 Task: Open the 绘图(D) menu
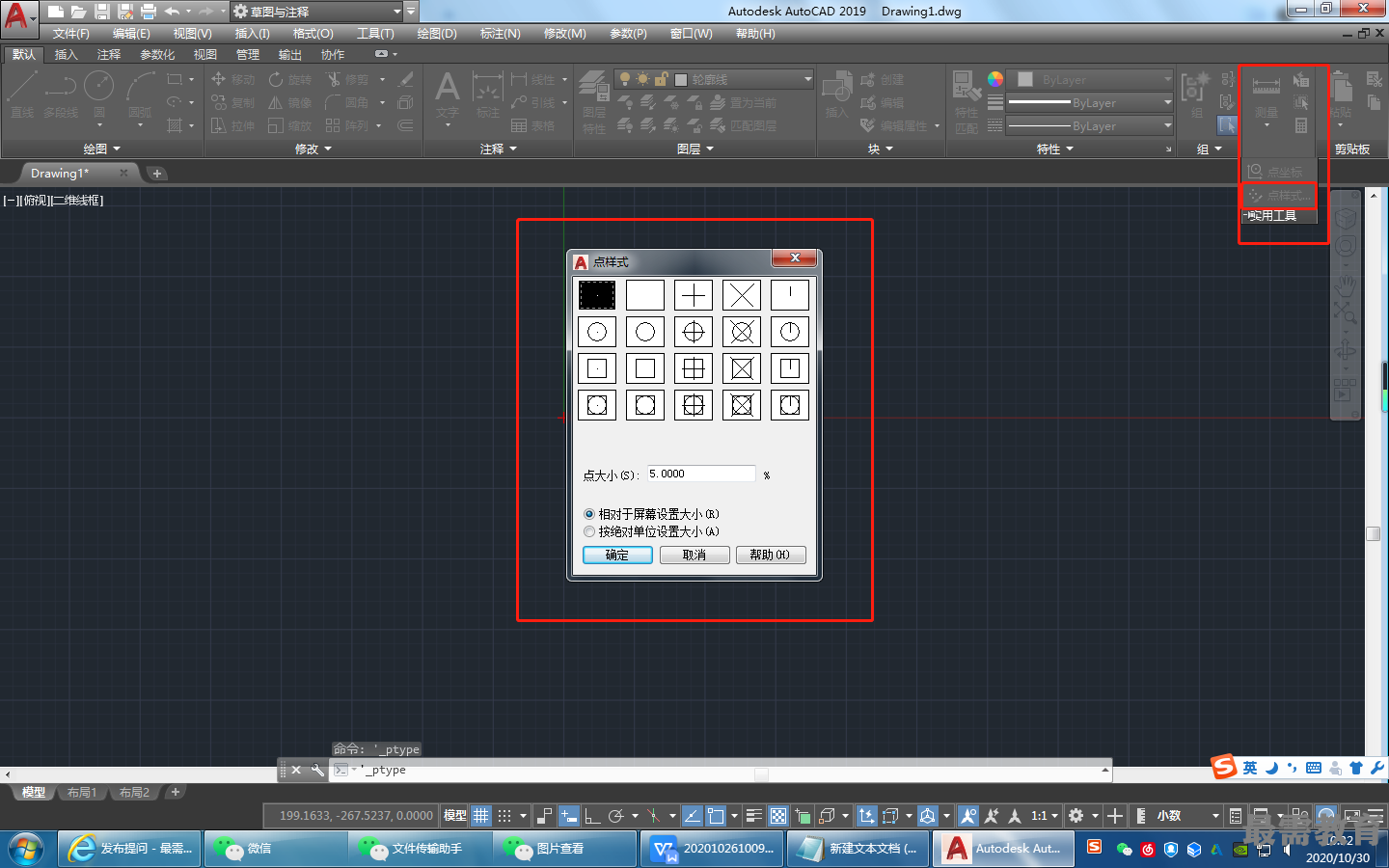tap(437, 34)
